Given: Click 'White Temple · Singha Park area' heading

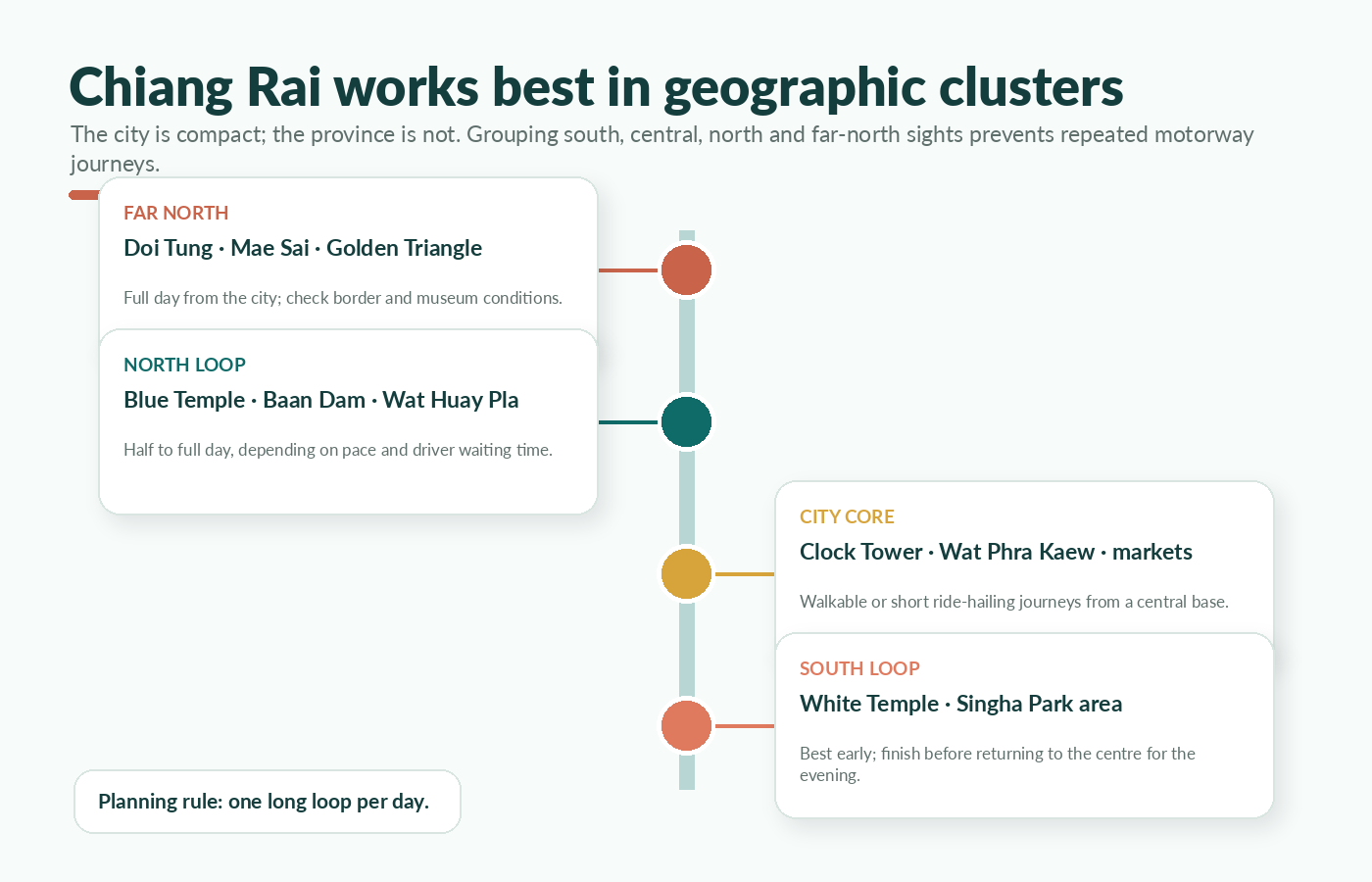Looking at the screenshot, I should coord(960,704).
